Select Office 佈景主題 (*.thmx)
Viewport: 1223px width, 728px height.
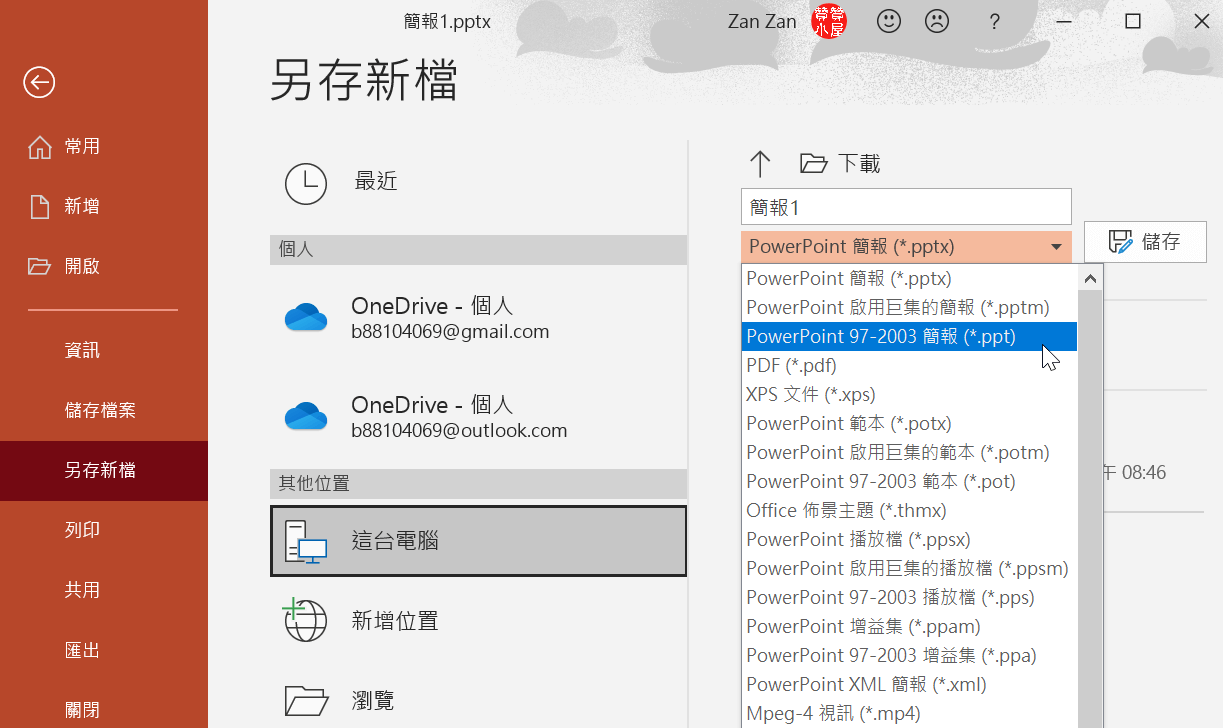coord(909,511)
